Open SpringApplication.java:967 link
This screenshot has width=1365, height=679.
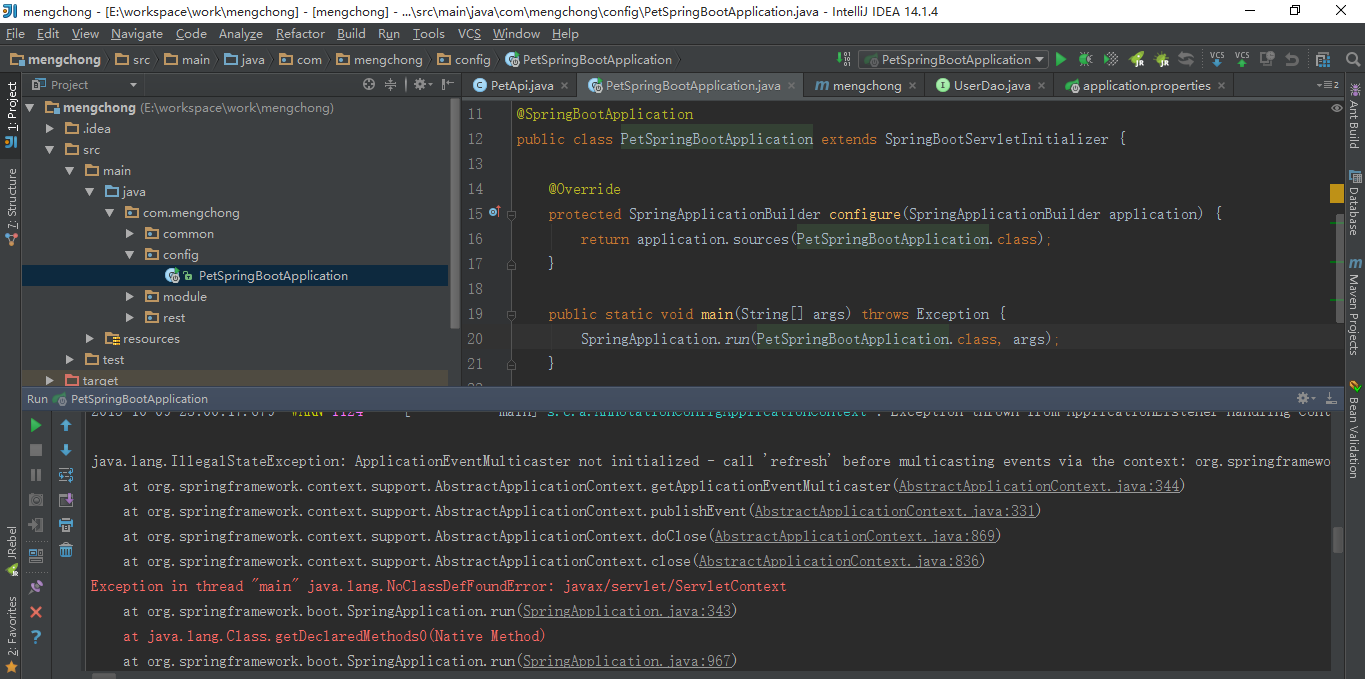click(x=627, y=661)
